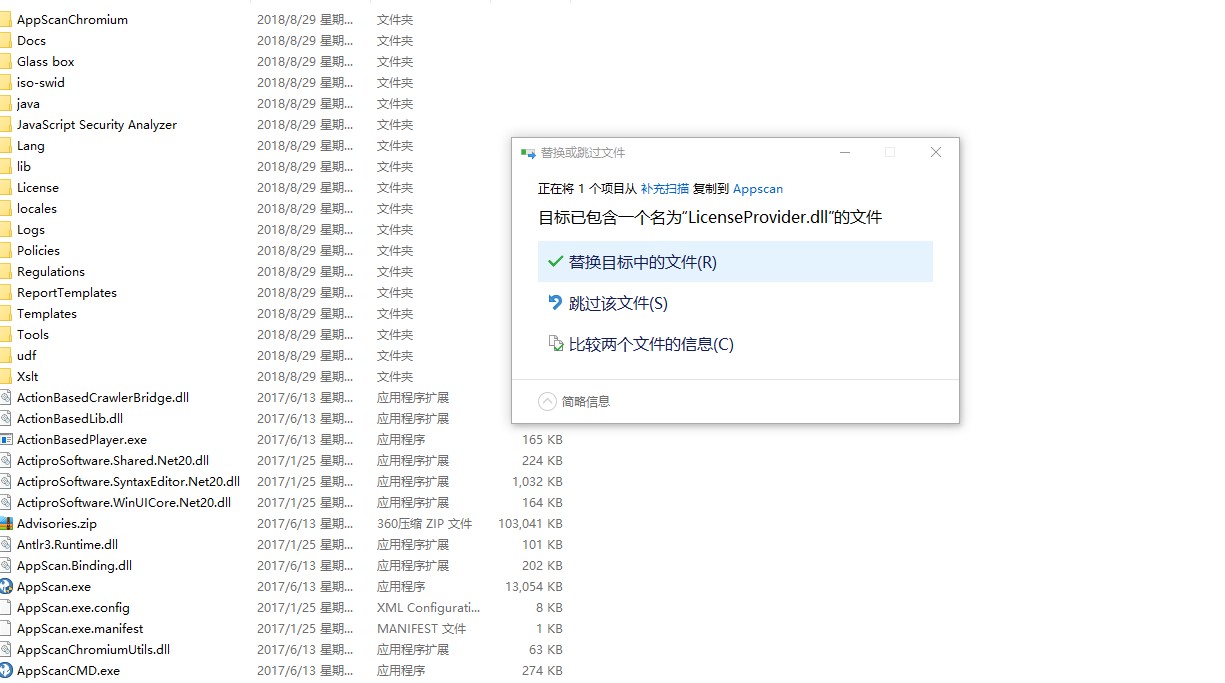Select the locales folder icon

click(5, 208)
